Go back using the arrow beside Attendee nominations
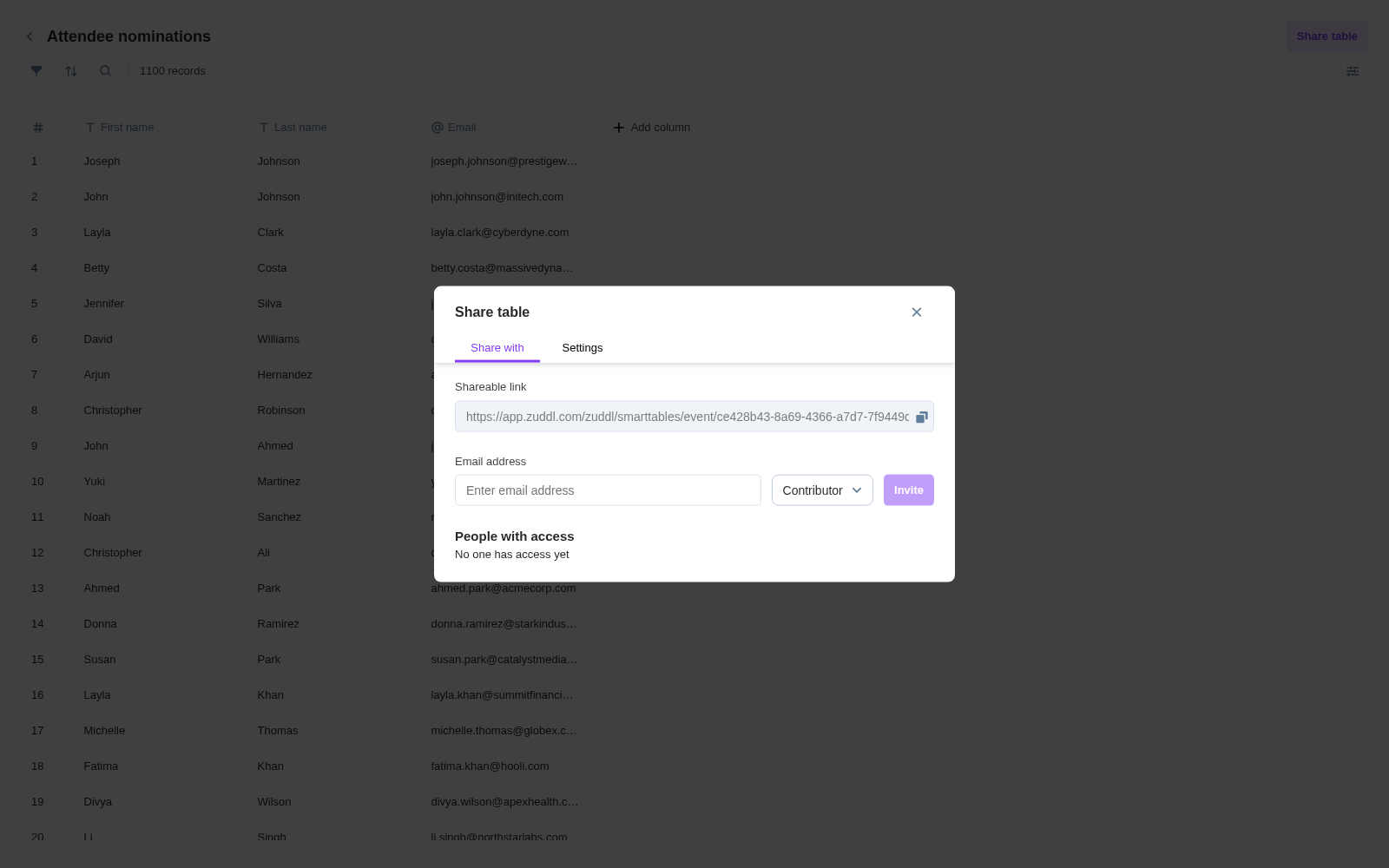Viewport: 1389px width, 868px height. click(x=30, y=36)
